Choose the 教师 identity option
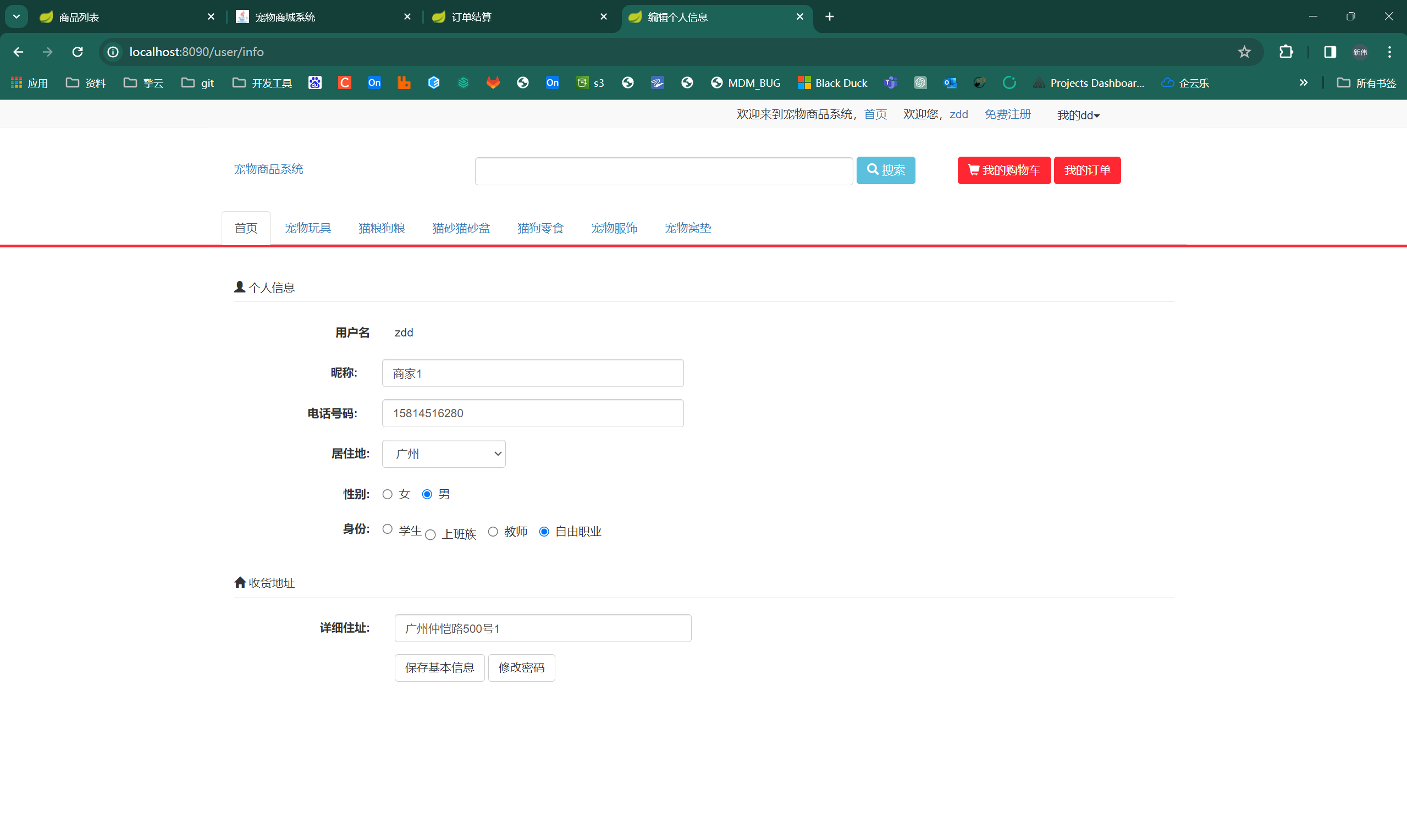The image size is (1407, 840). (x=493, y=532)
